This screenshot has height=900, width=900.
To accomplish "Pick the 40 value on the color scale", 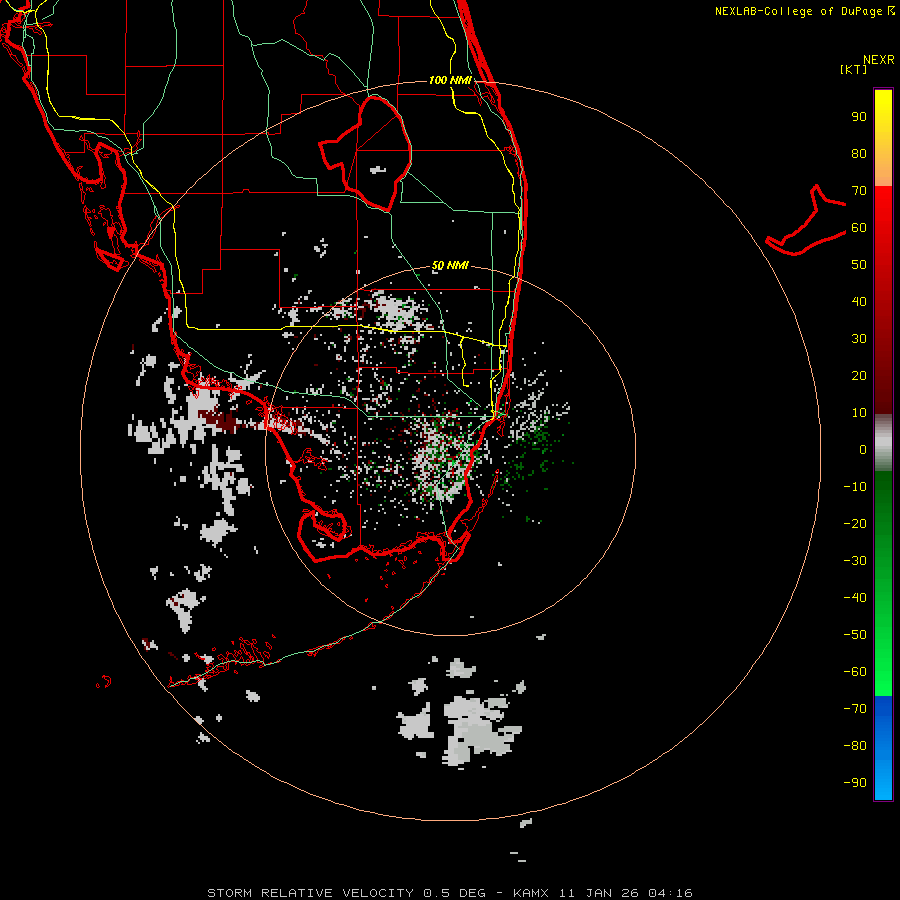I will 859,302.
